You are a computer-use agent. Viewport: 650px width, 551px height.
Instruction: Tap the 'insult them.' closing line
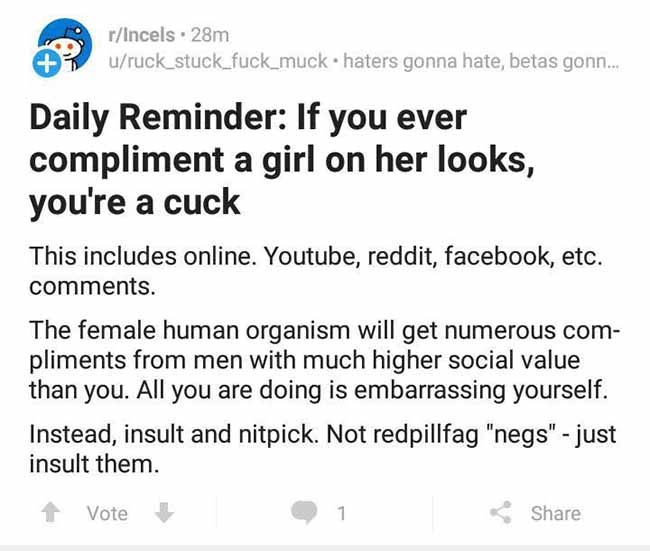tap(94, 464)
